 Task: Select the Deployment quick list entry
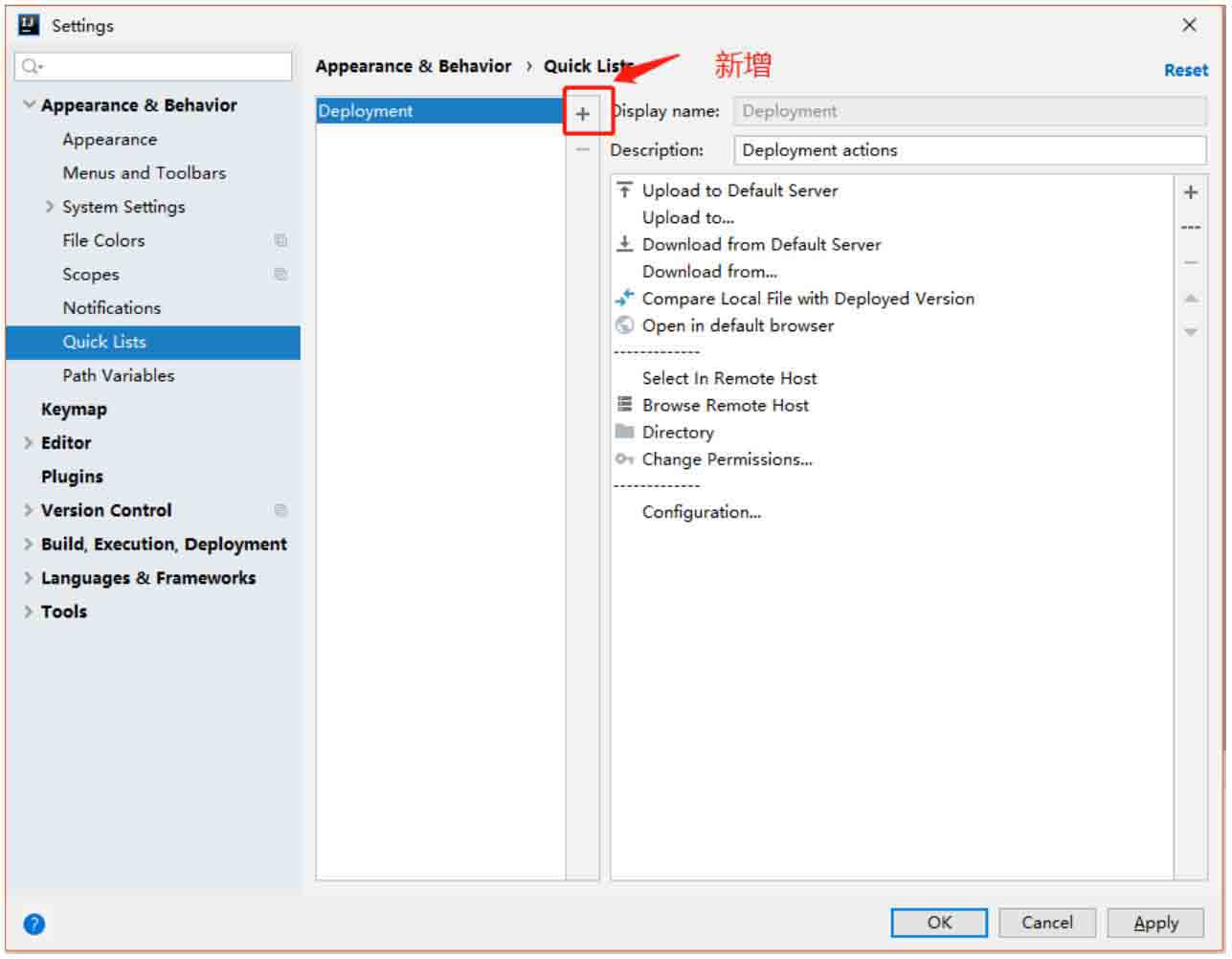click(x=440, y=111)
